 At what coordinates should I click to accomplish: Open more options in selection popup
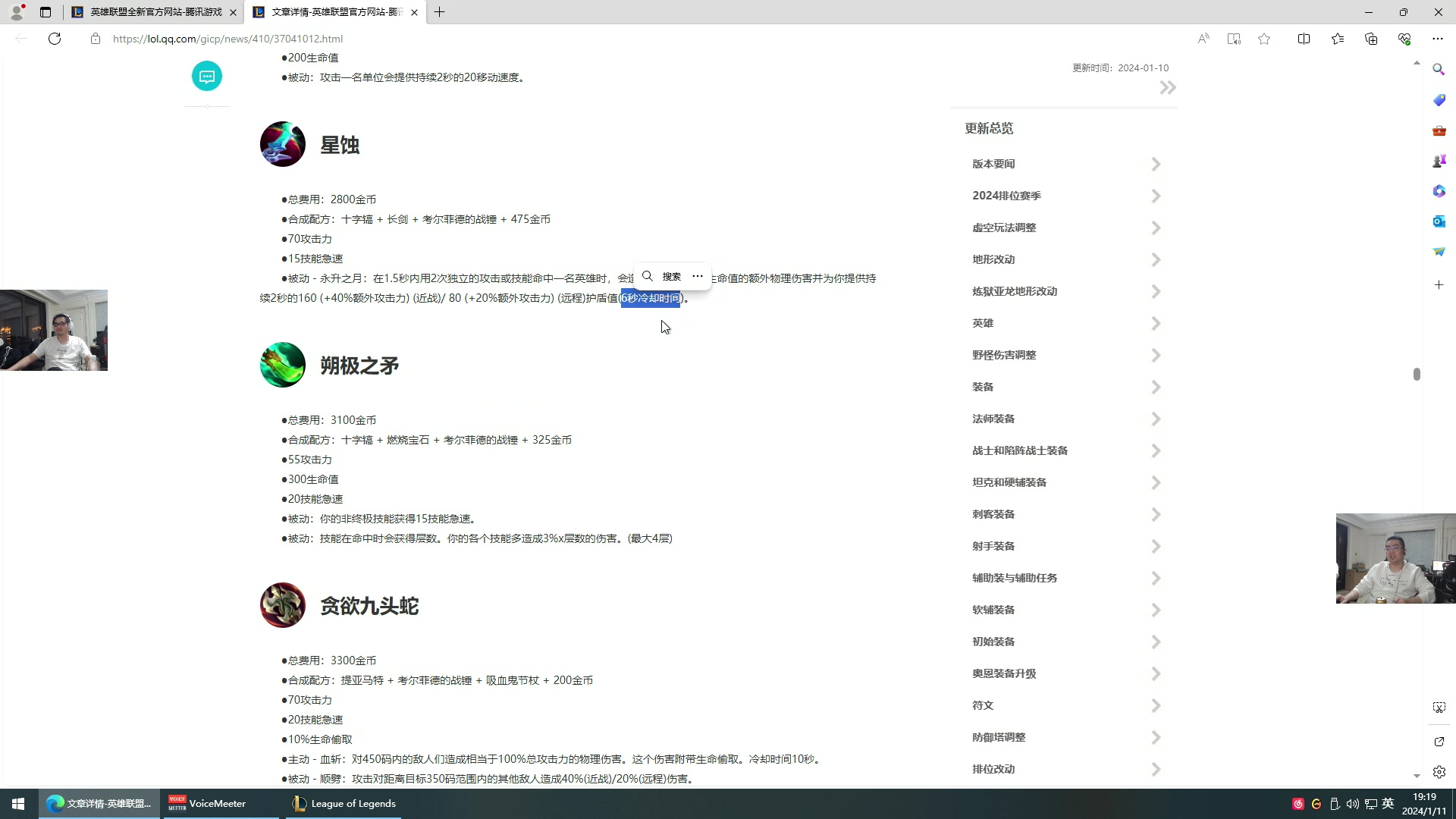coord(698,276)
